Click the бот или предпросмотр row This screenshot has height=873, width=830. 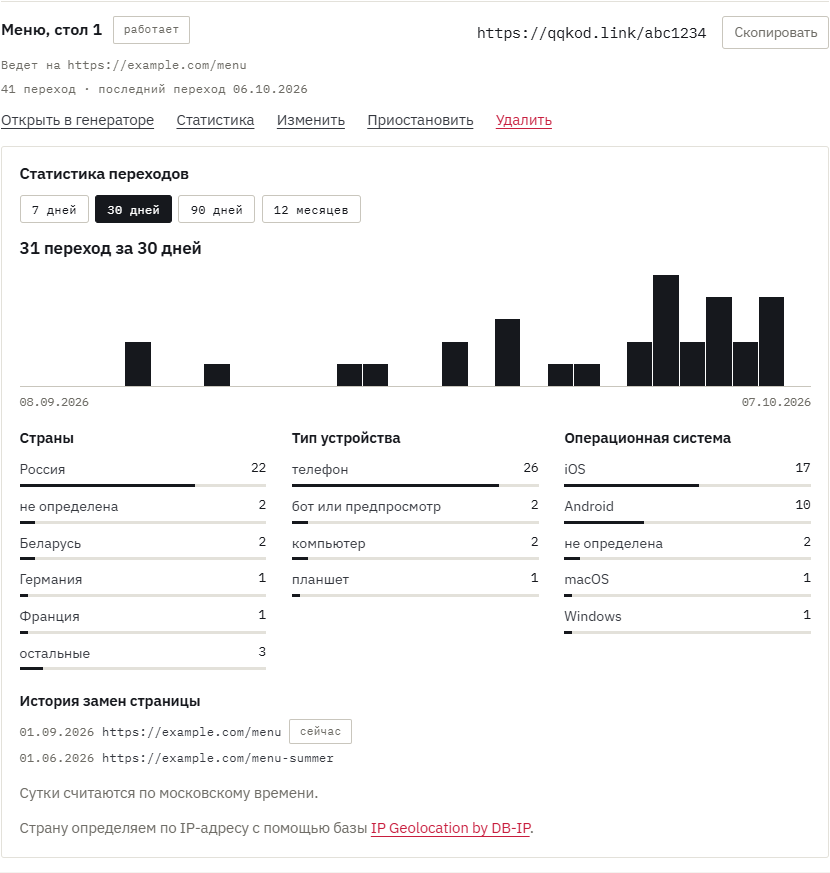pos(415,511)
